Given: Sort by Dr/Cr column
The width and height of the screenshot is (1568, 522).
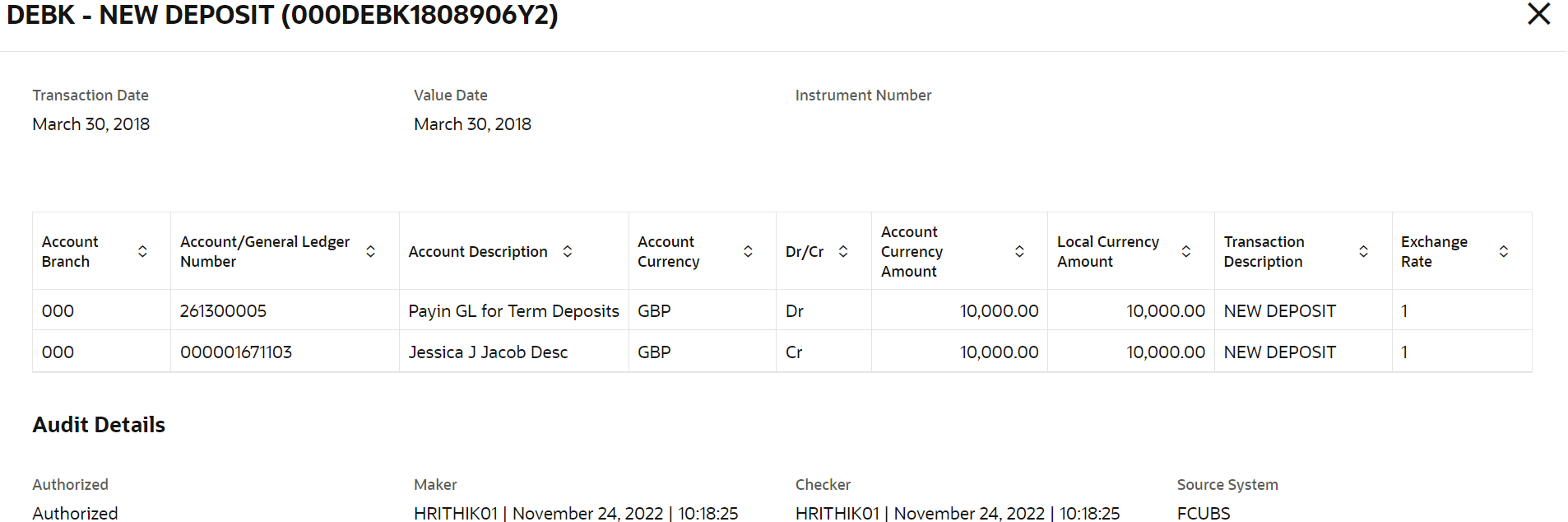Looking at the screenshot, I should click(843, 251).
